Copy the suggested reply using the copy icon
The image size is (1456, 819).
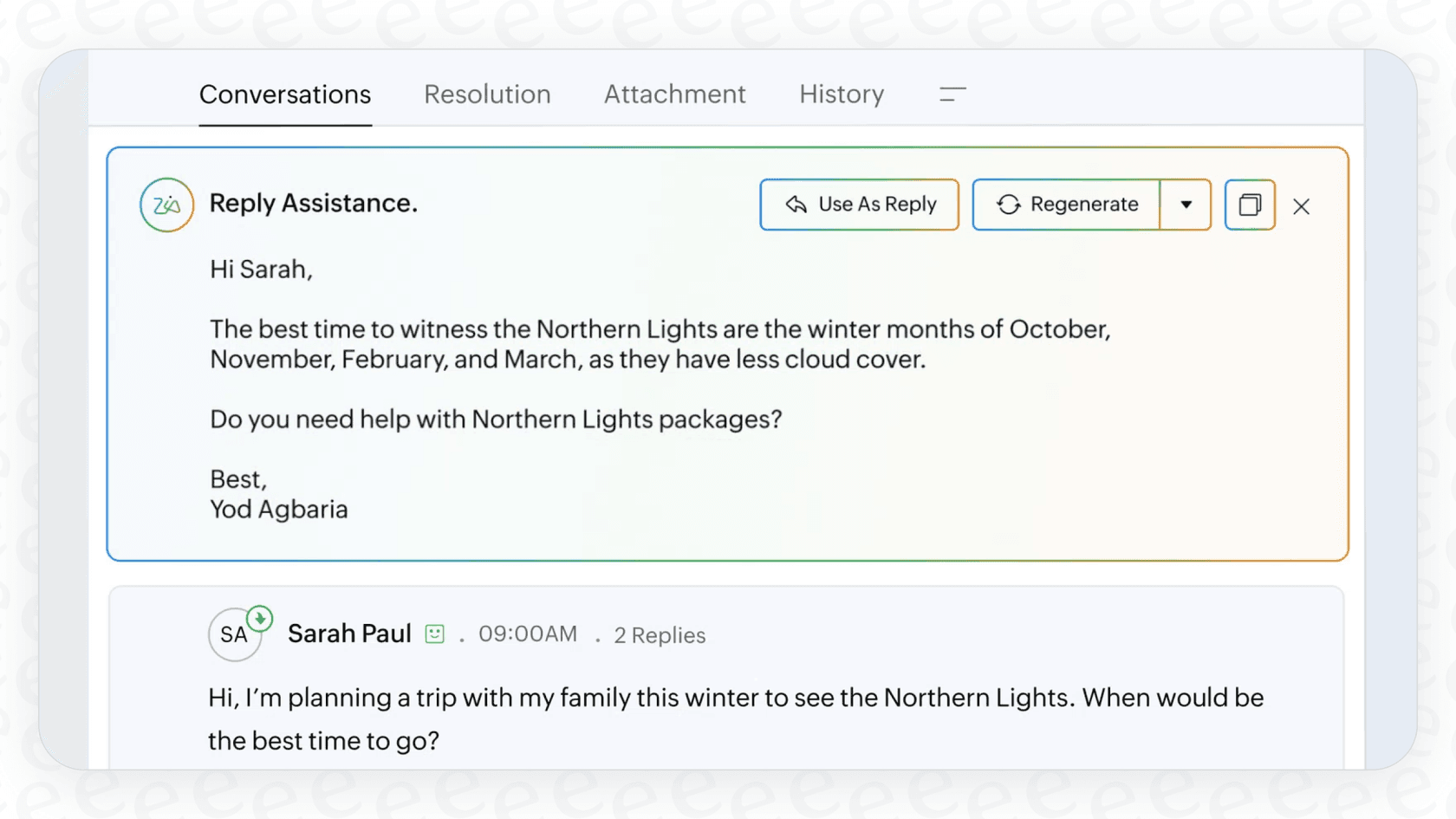click(x=1250, y=205)
